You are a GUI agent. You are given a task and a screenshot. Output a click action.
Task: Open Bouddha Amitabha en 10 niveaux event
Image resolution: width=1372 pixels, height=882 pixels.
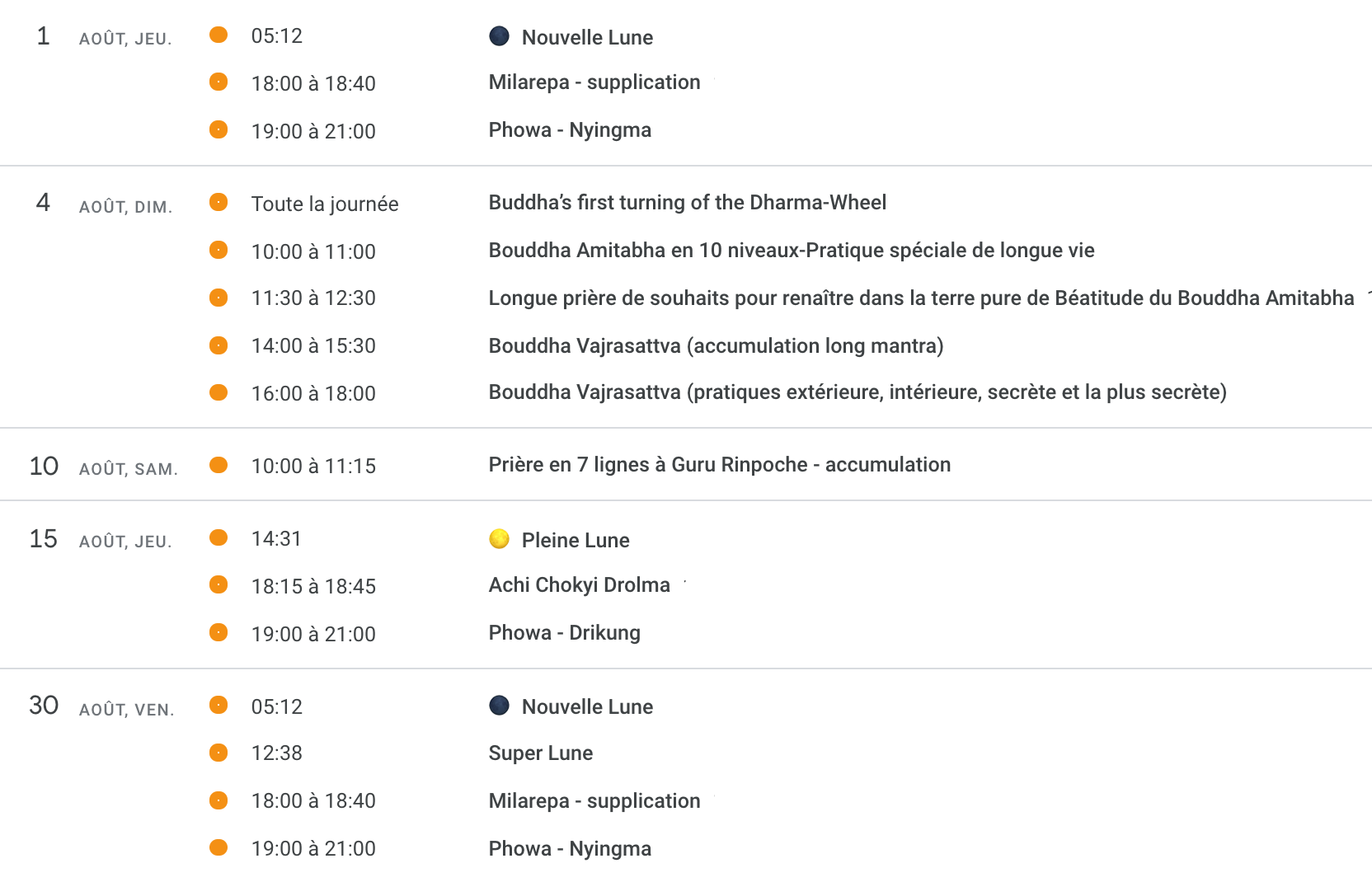[791, 251]
